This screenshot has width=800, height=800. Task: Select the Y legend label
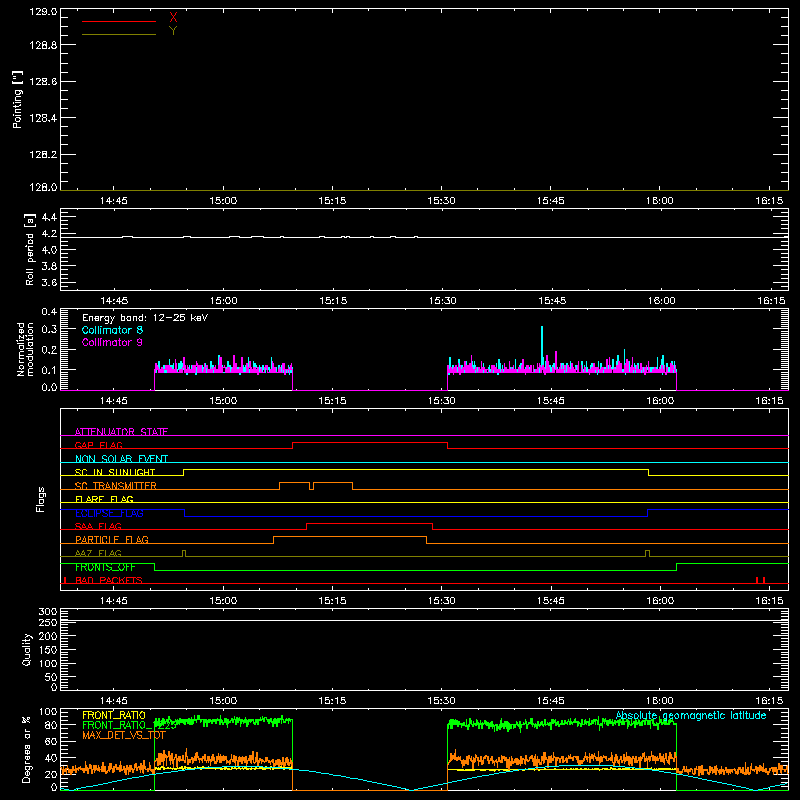173,31
